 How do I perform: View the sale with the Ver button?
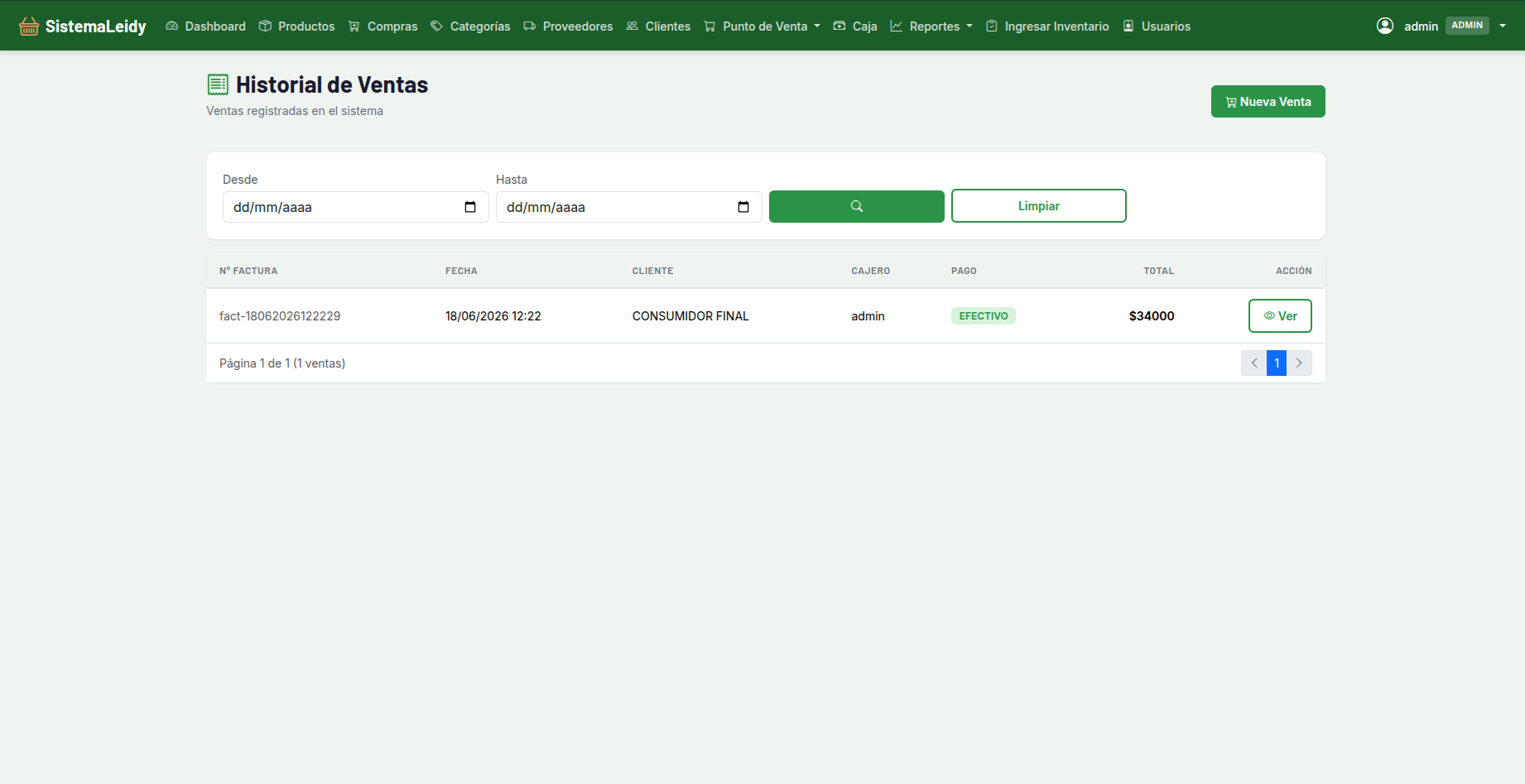pyautogui.click(x=1280, y=316)
